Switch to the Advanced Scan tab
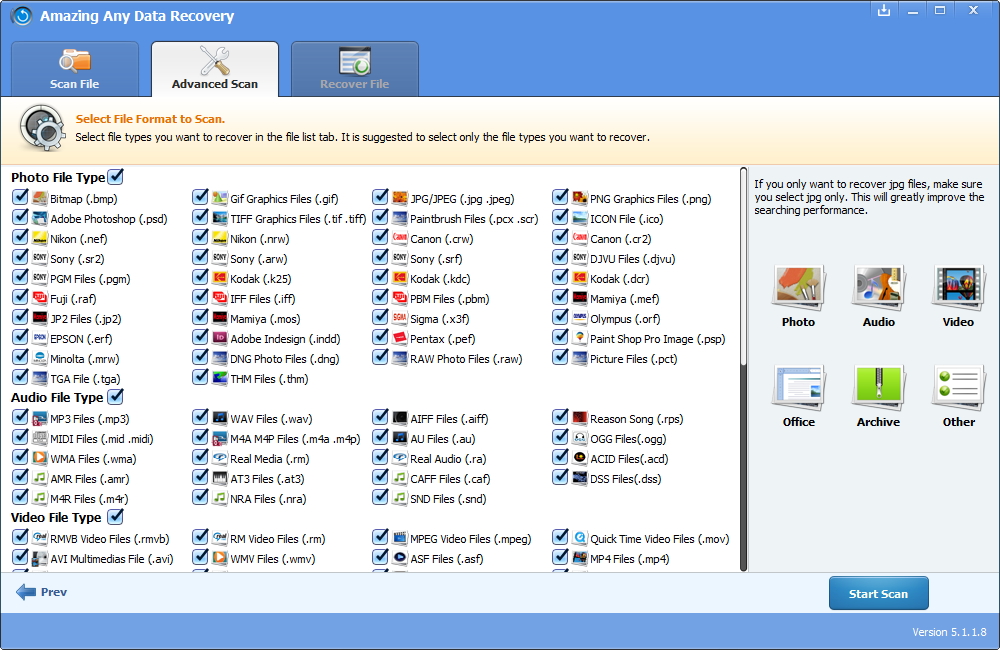 click(215, 69)
